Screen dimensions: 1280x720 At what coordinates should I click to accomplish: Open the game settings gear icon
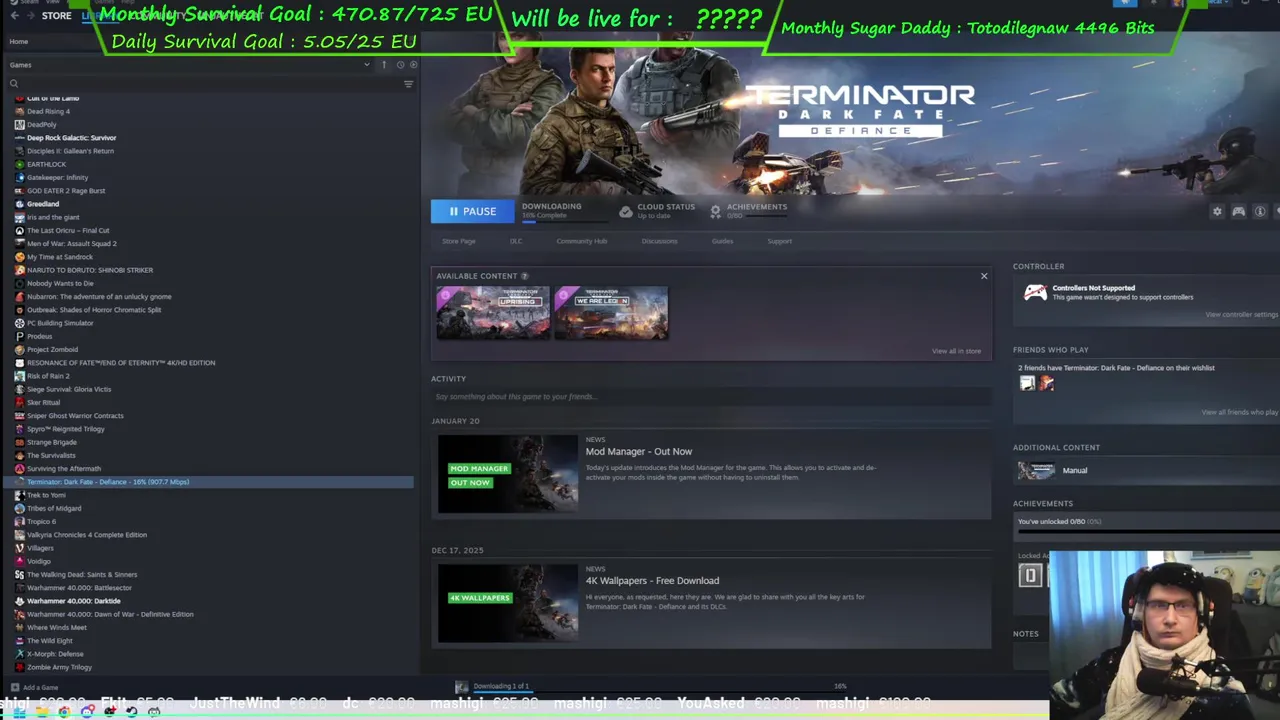(1217, 211)
